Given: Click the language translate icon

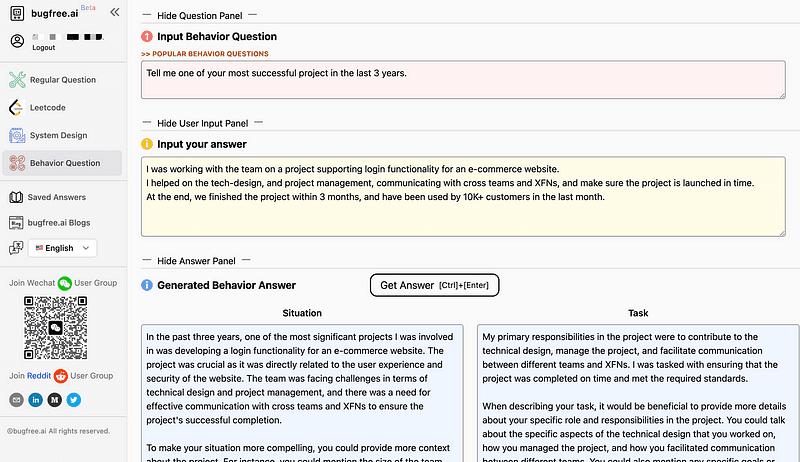Looking at the screenshot, I should [16, 248].
